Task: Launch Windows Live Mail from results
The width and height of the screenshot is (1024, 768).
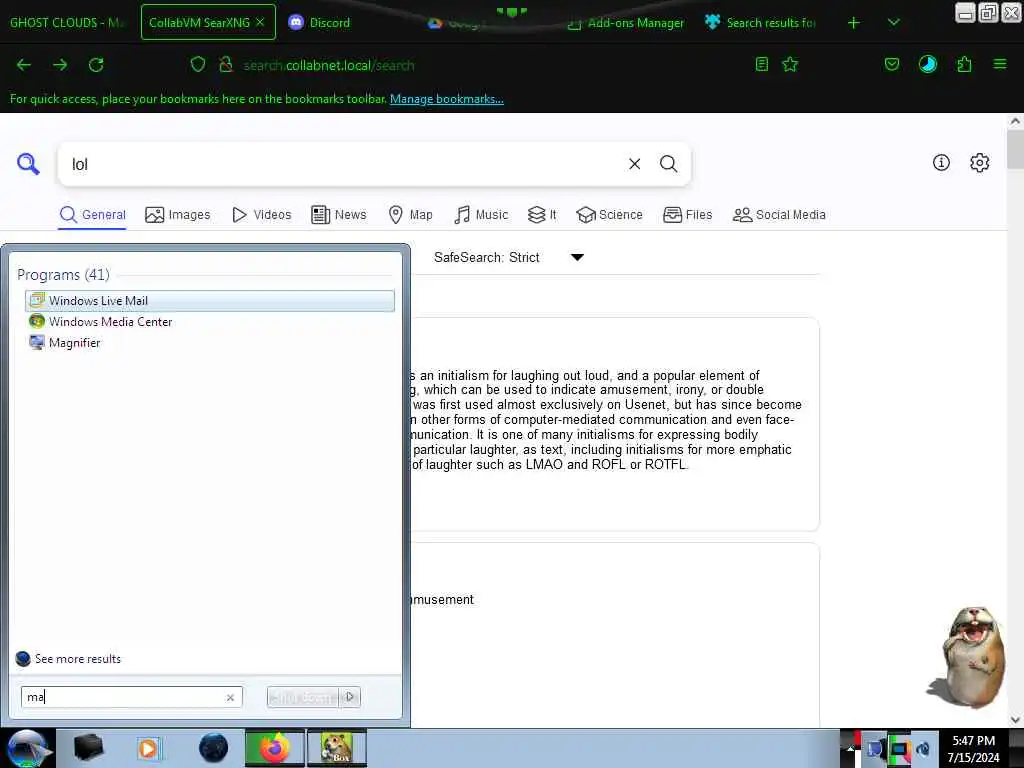Action: click(210, 300)
